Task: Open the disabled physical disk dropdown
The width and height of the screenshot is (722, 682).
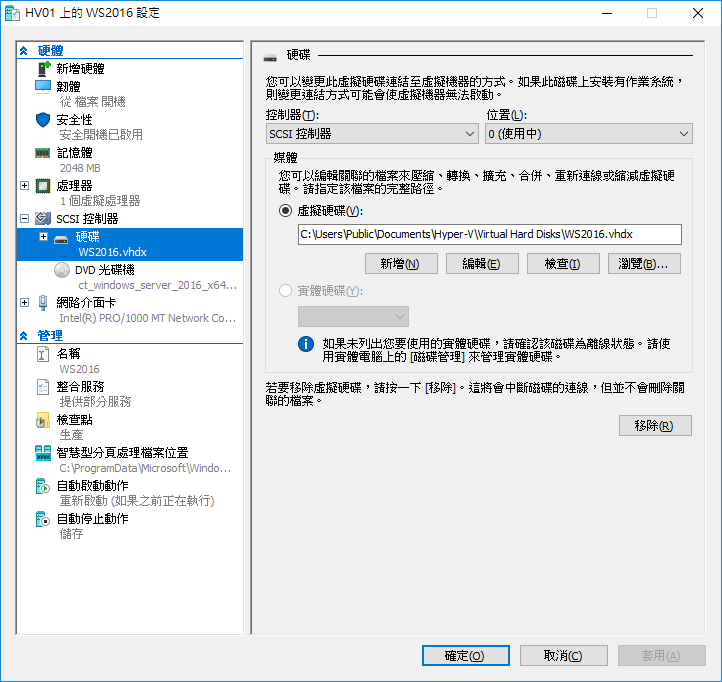Action: pos(353,317)
